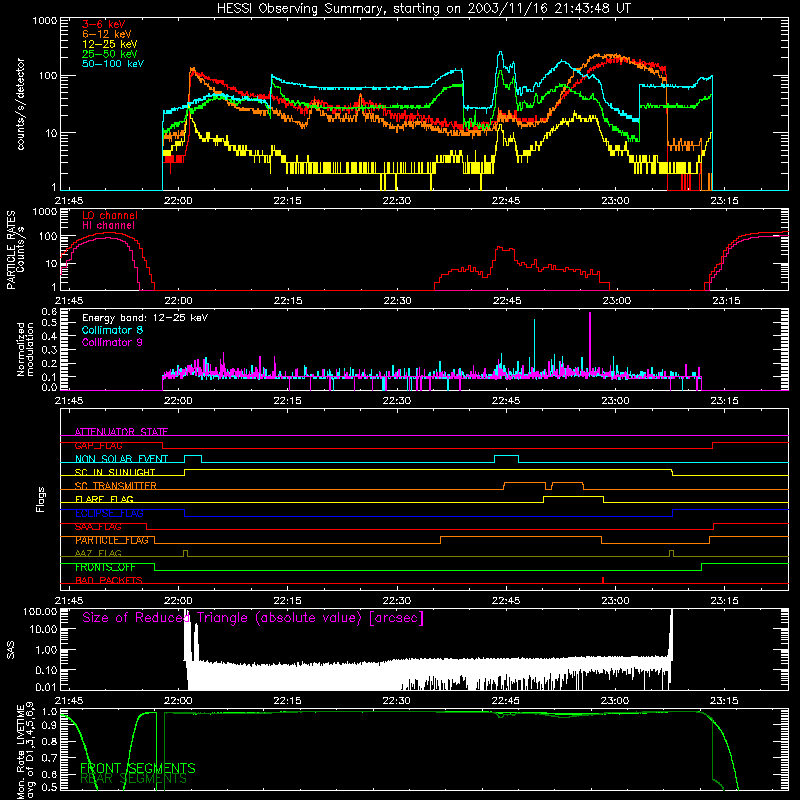The height and width of the screenshot is (800, 800).
Task: Click the 'counts/s/detector' axis label
Action: [20, 104]
